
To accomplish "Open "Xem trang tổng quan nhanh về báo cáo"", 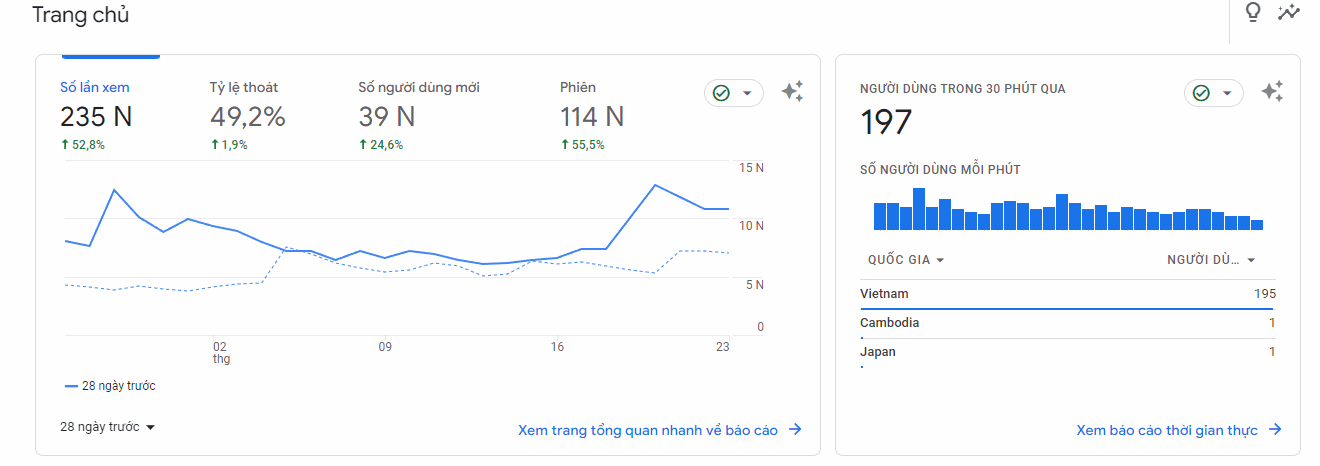I will [x=647, y=430].
